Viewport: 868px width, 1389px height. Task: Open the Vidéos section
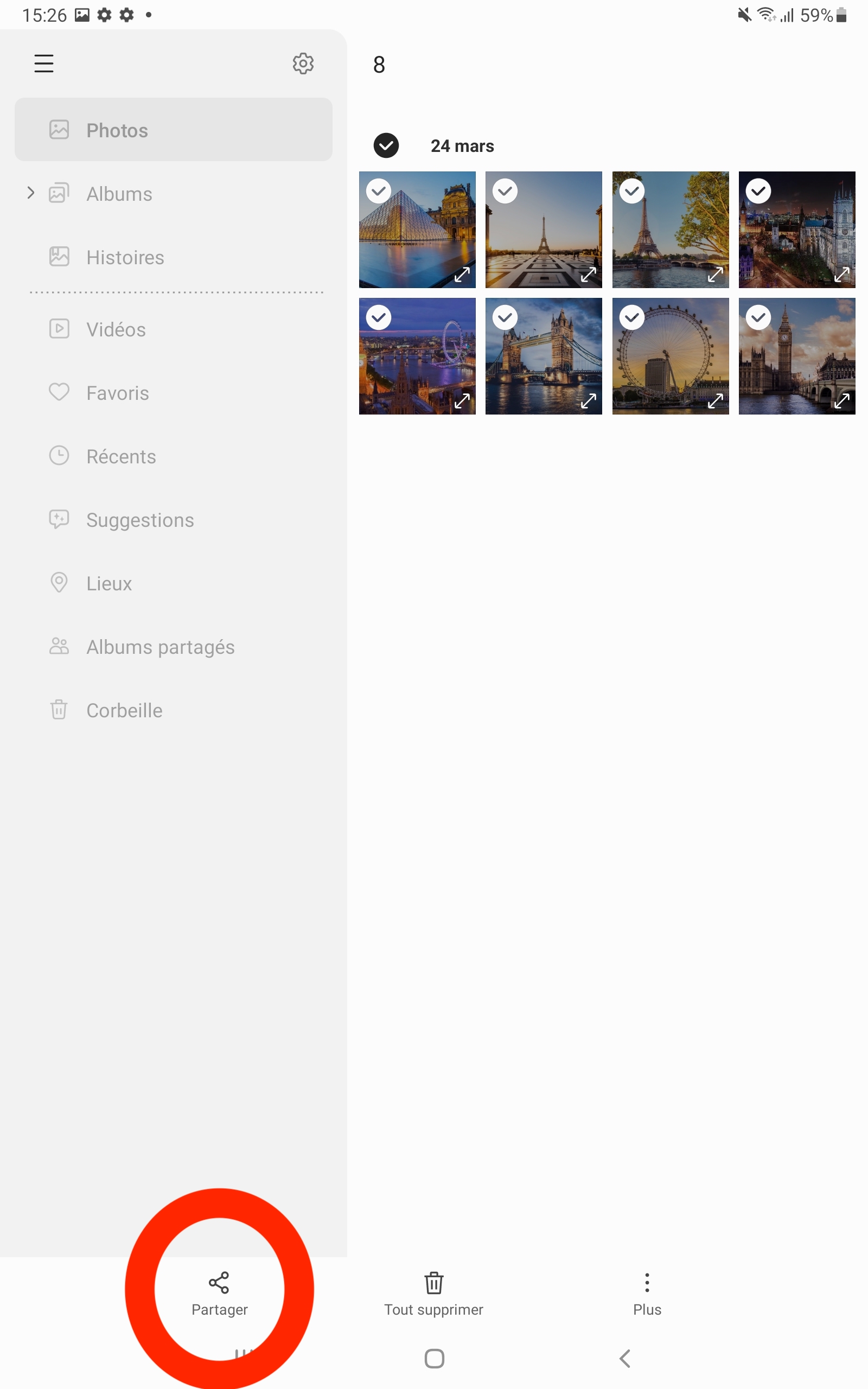click(116, 329)
